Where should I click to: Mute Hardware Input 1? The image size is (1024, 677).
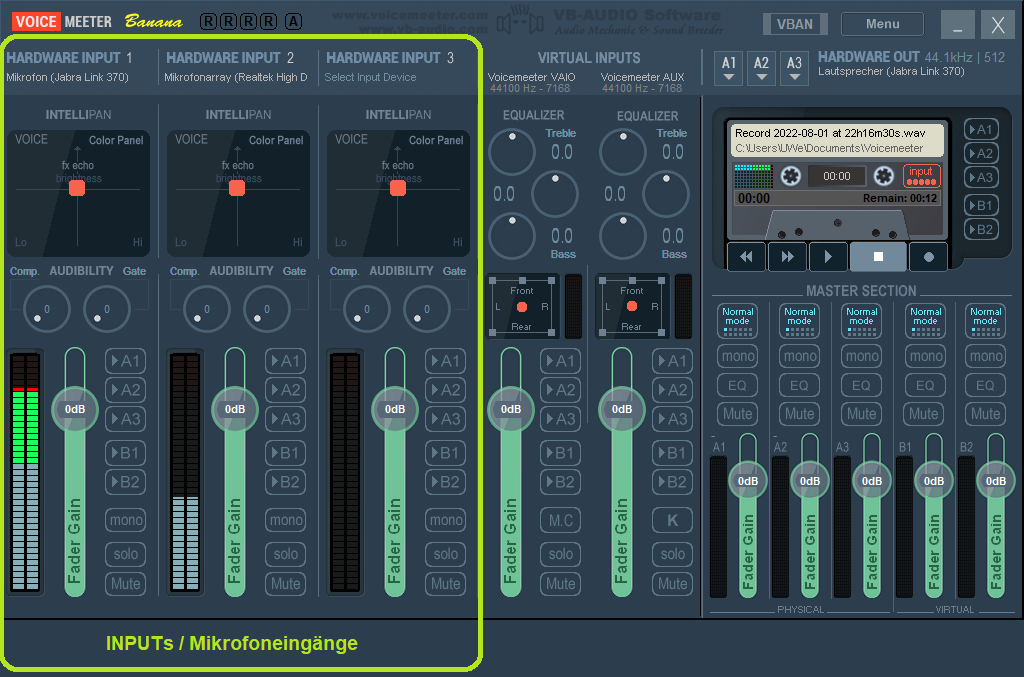click(x=126, y=583)
